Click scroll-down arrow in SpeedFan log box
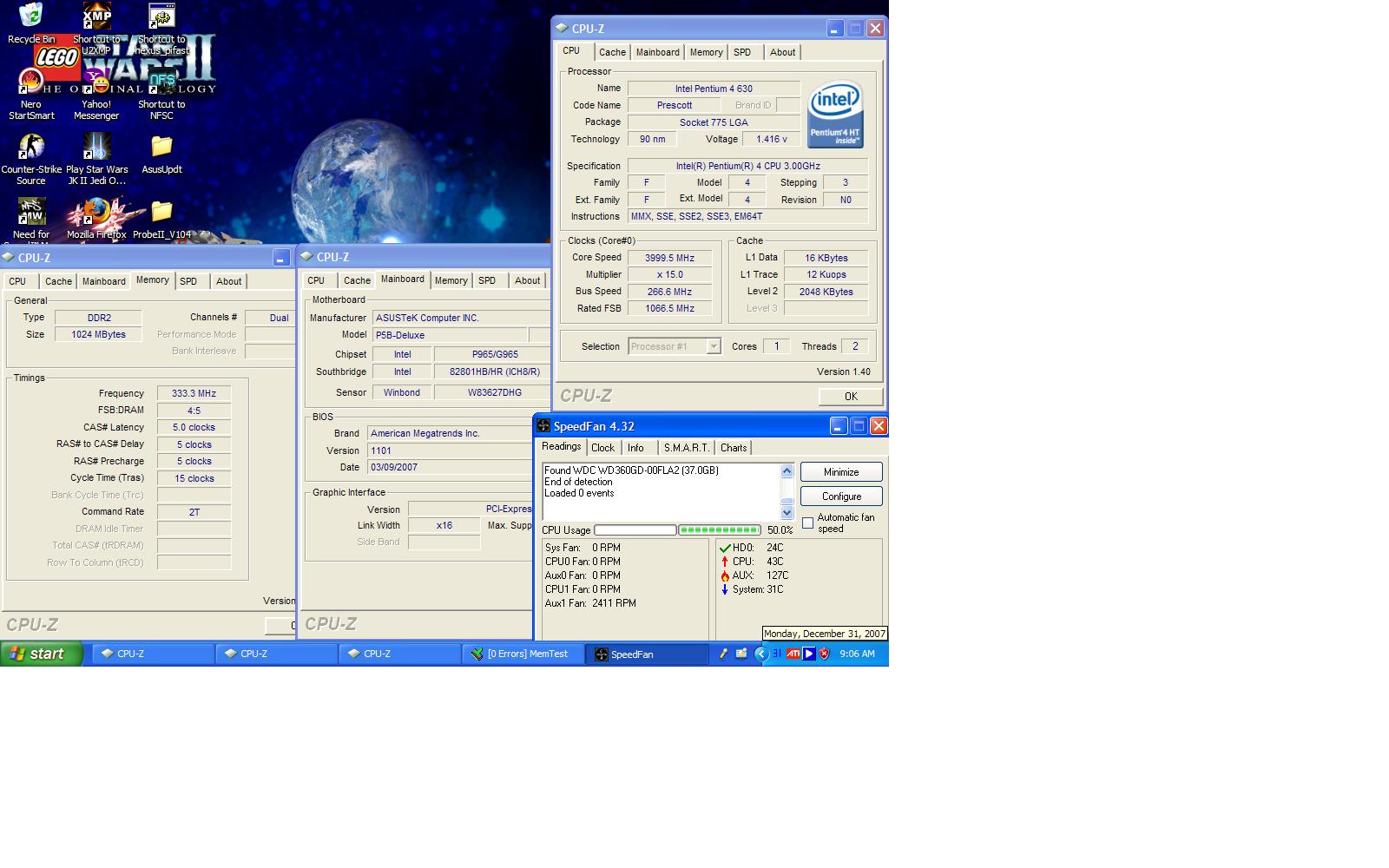The image size is (1389, 868). pyautogui.click(x=787, y=513)
